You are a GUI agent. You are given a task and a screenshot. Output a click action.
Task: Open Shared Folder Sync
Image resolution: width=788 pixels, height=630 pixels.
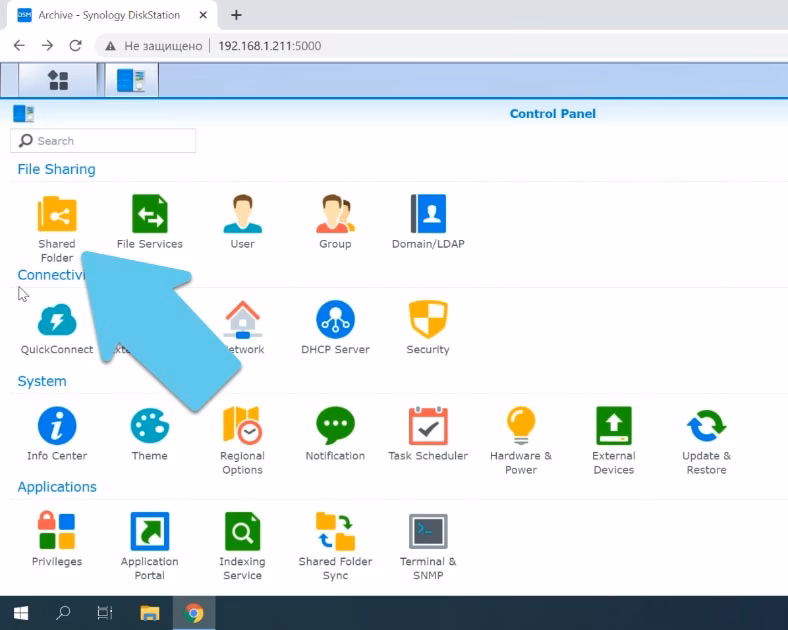point(335,533)
